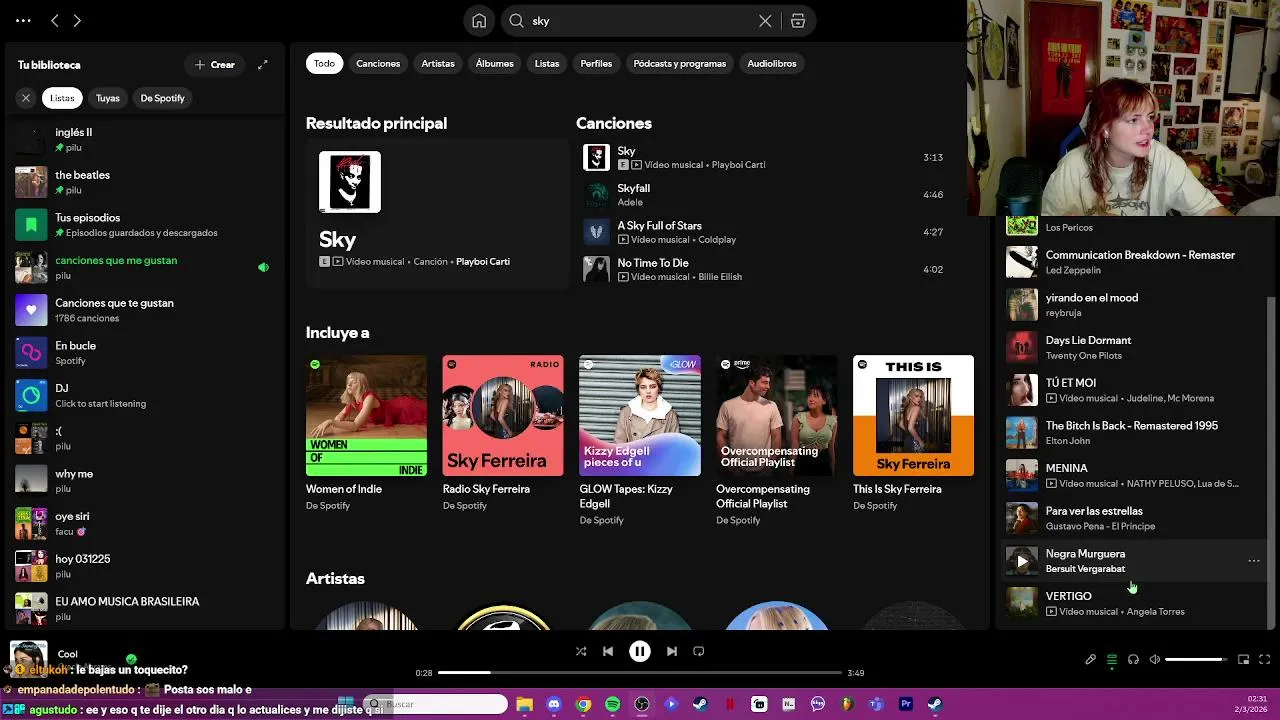Open the miniplayer
Viewport: 1280px width, 720px height.
[x=1243, y=659]
